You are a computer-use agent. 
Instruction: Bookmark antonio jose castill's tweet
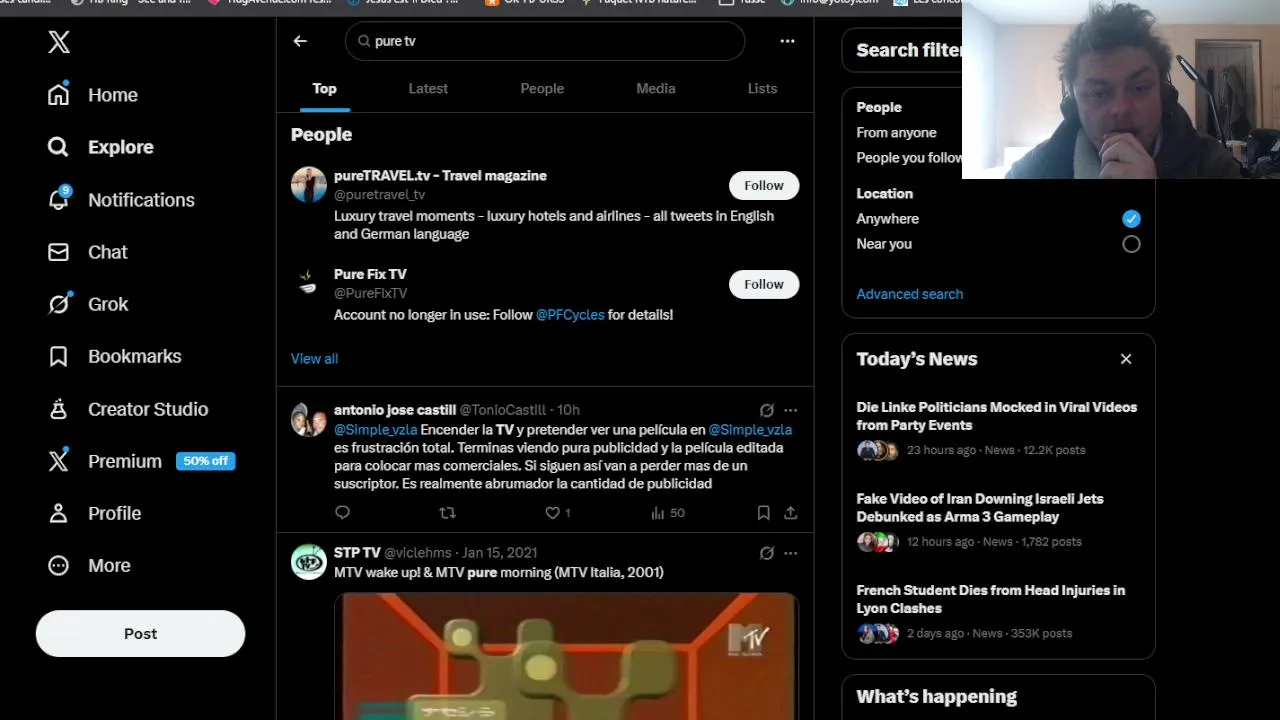(763, 512)
